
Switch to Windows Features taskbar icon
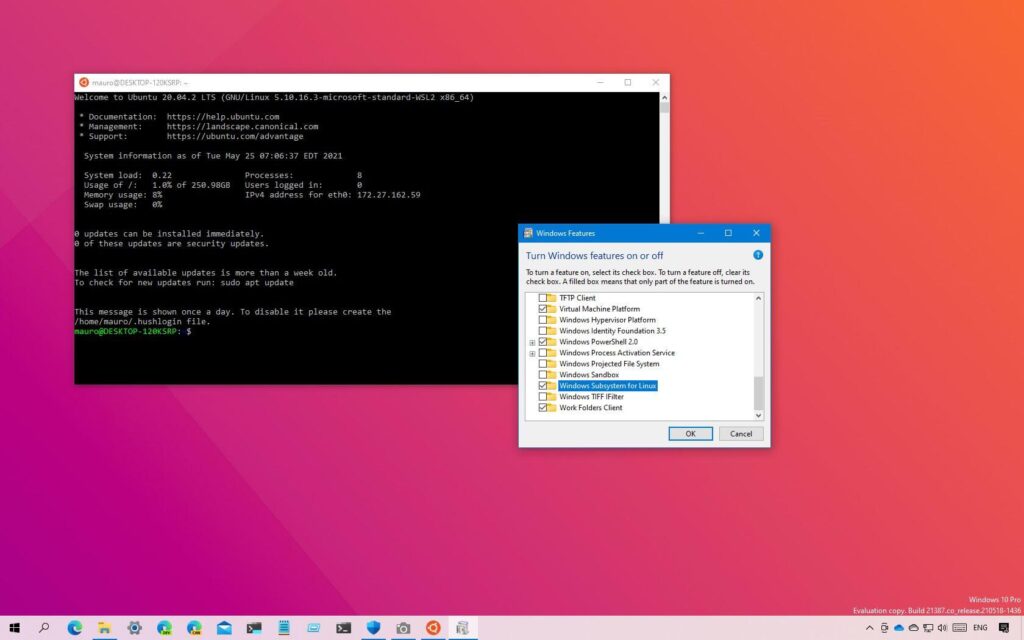tap(463, 628)
